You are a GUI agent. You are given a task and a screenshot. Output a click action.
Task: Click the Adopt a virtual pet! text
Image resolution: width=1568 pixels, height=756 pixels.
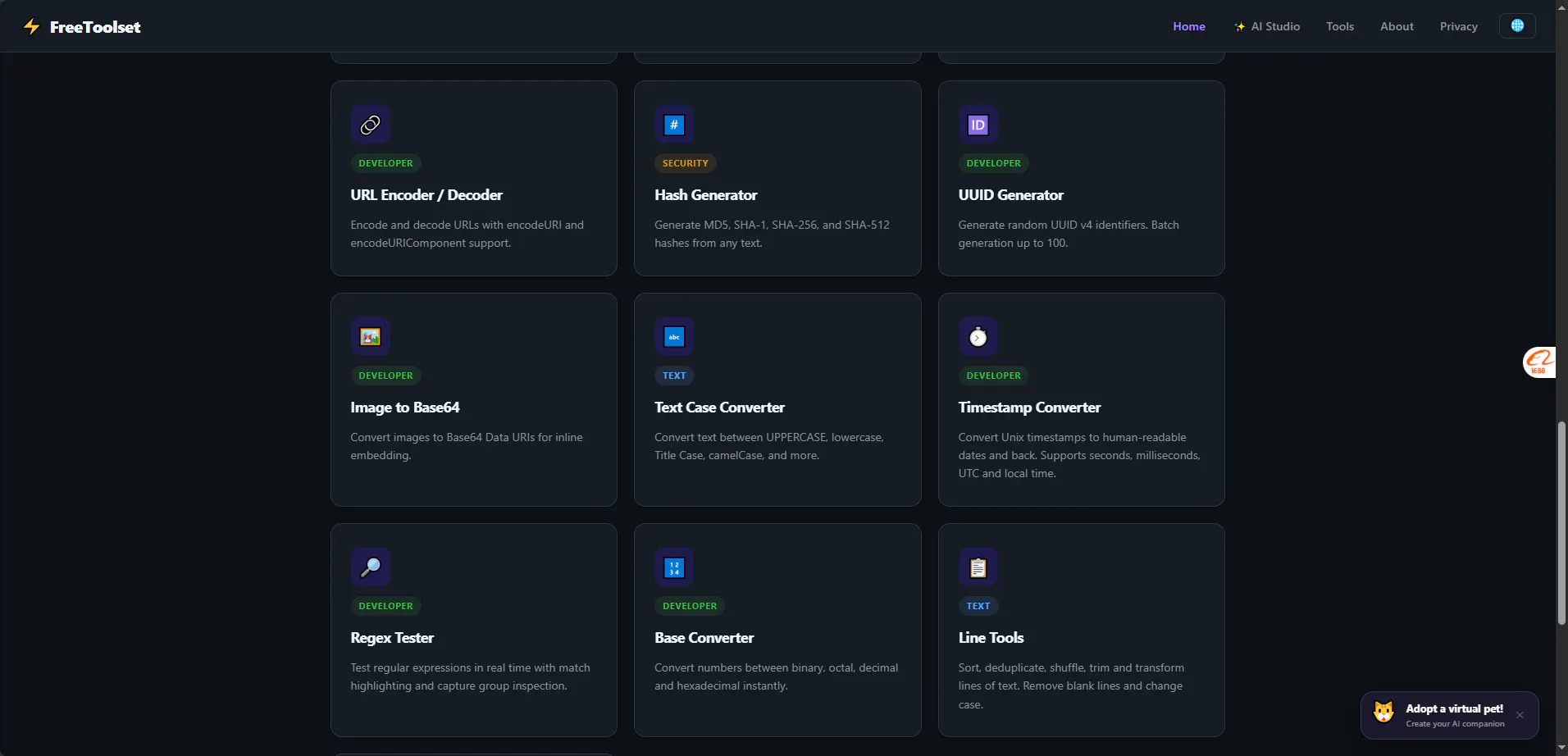coord(1455,708)
